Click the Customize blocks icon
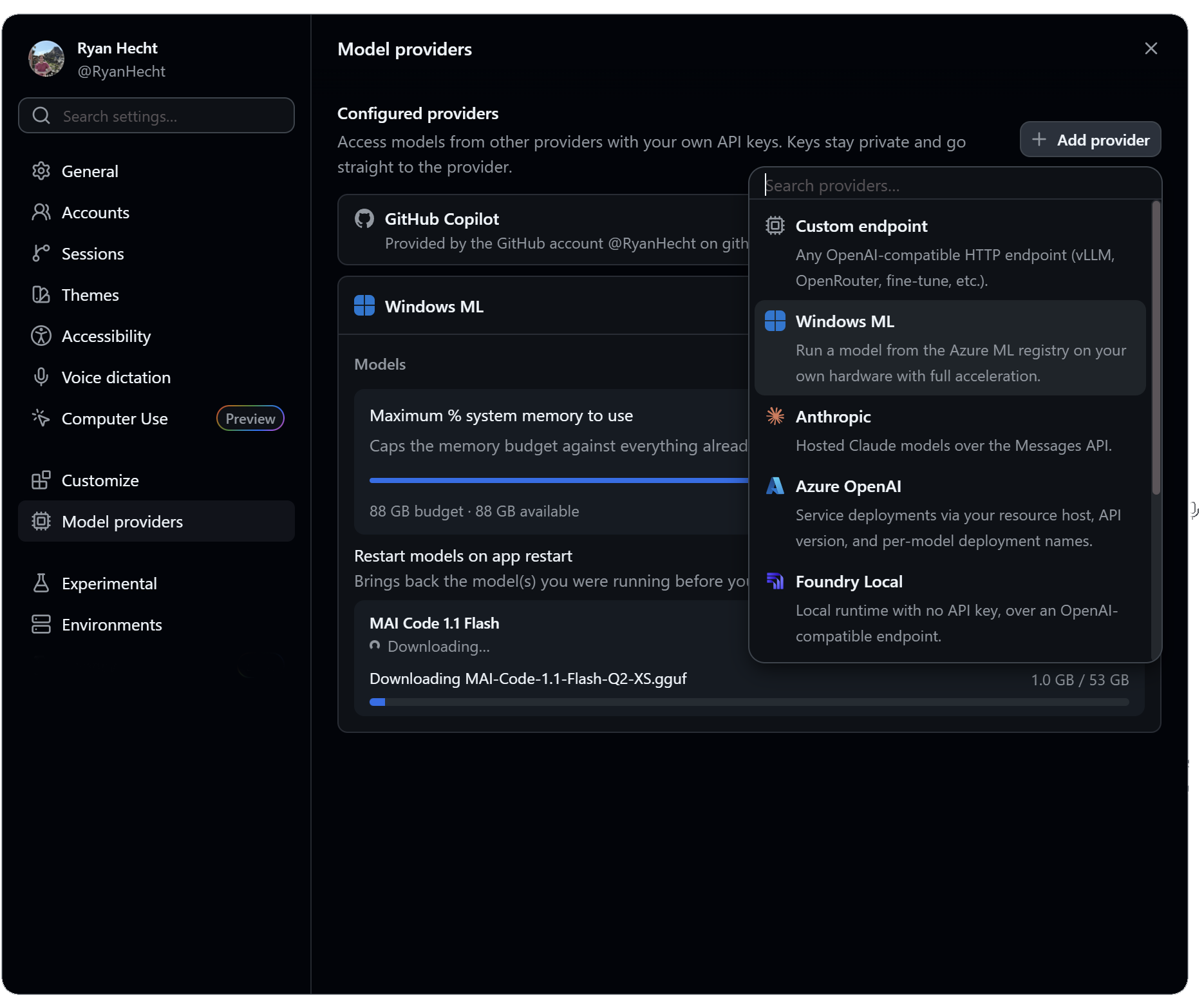 (x=41, y=480)
